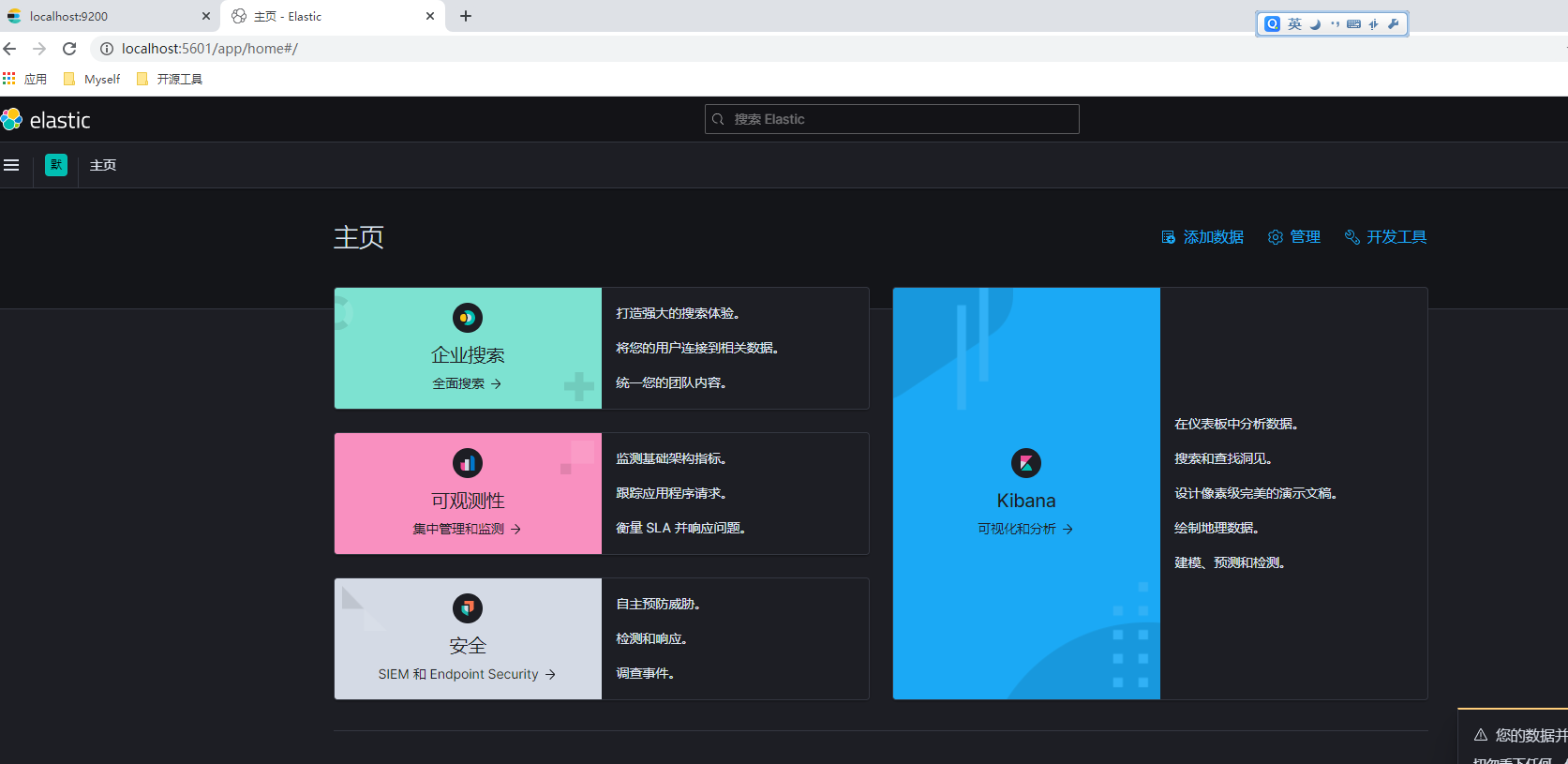Open 全面搜索 link in enterprise search card

tap(468, 383)
